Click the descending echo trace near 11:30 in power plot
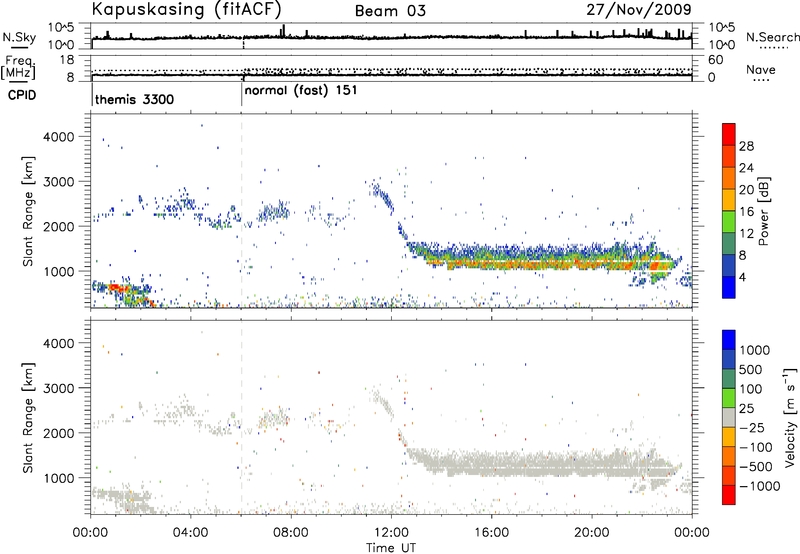 pos(383,197)
